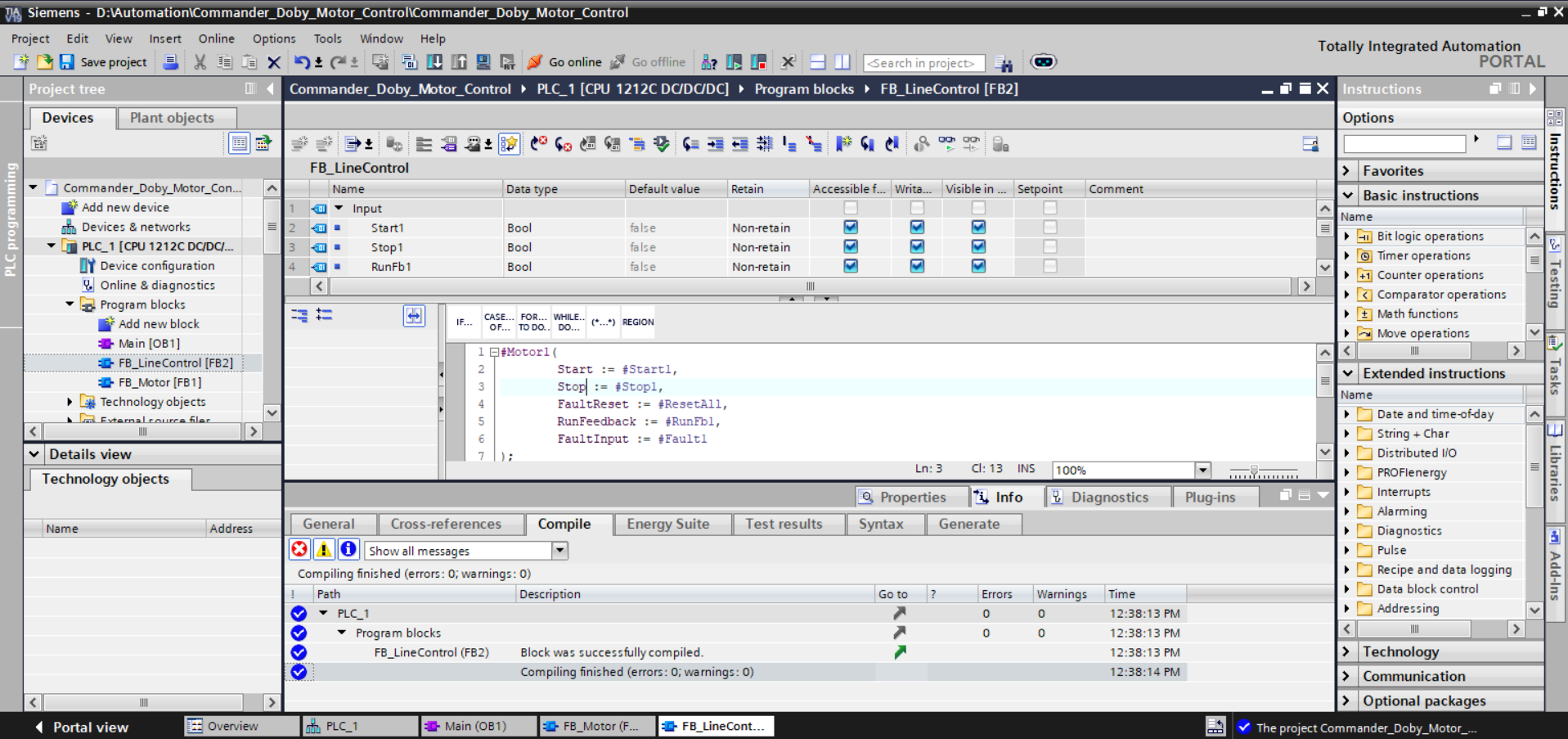Uncheck Accessible from HMI for RunFb1
Viewport: 1568px width, 739px height.
(x=851, y=266)
